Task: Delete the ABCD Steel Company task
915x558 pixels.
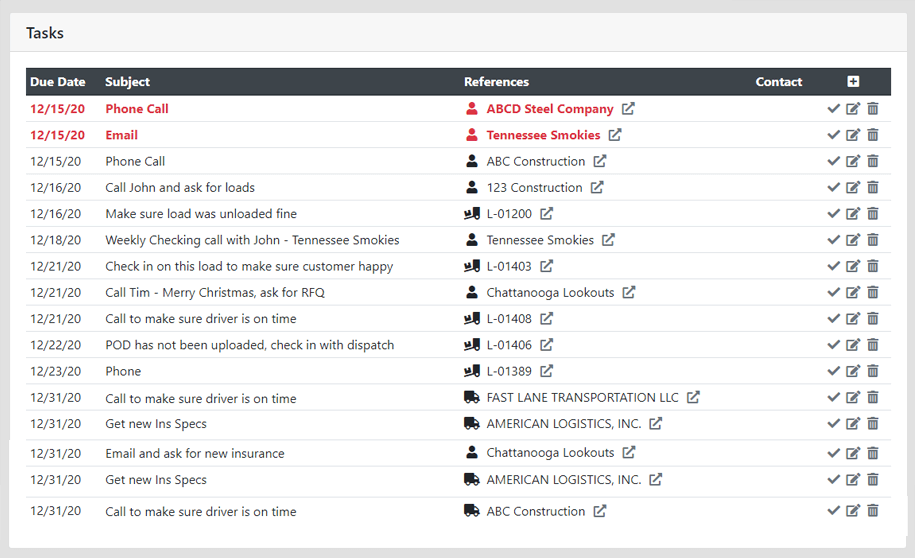Action: [873, 109]
